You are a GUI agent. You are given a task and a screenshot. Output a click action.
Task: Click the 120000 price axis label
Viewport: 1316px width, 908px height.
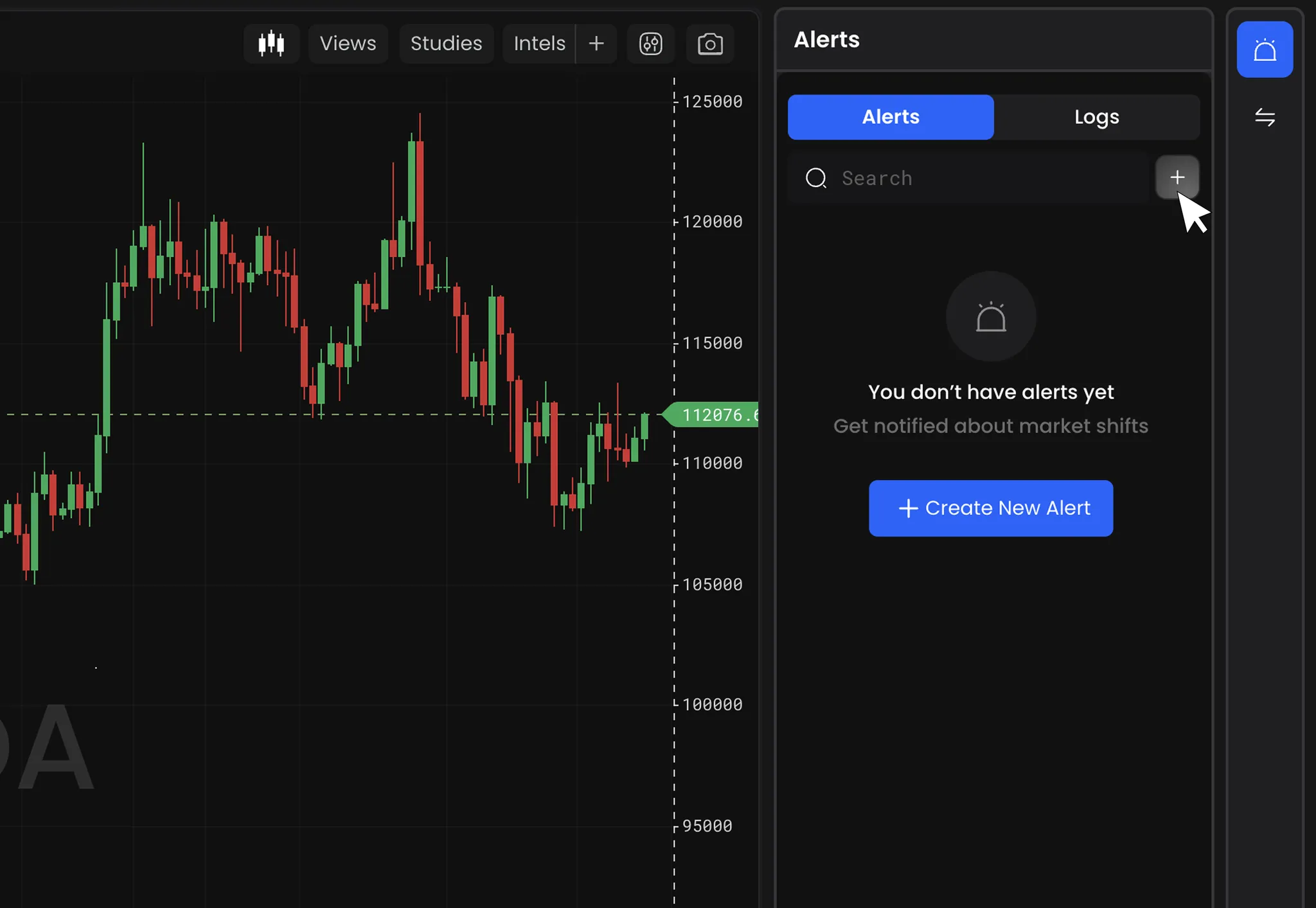click(x=712, y=222)
